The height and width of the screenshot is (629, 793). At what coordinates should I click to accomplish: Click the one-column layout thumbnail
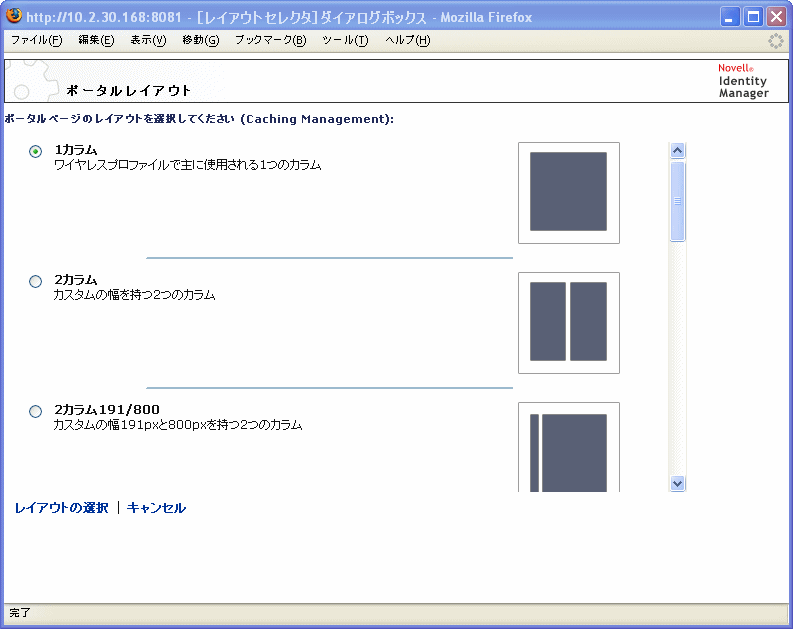[568, 193]
